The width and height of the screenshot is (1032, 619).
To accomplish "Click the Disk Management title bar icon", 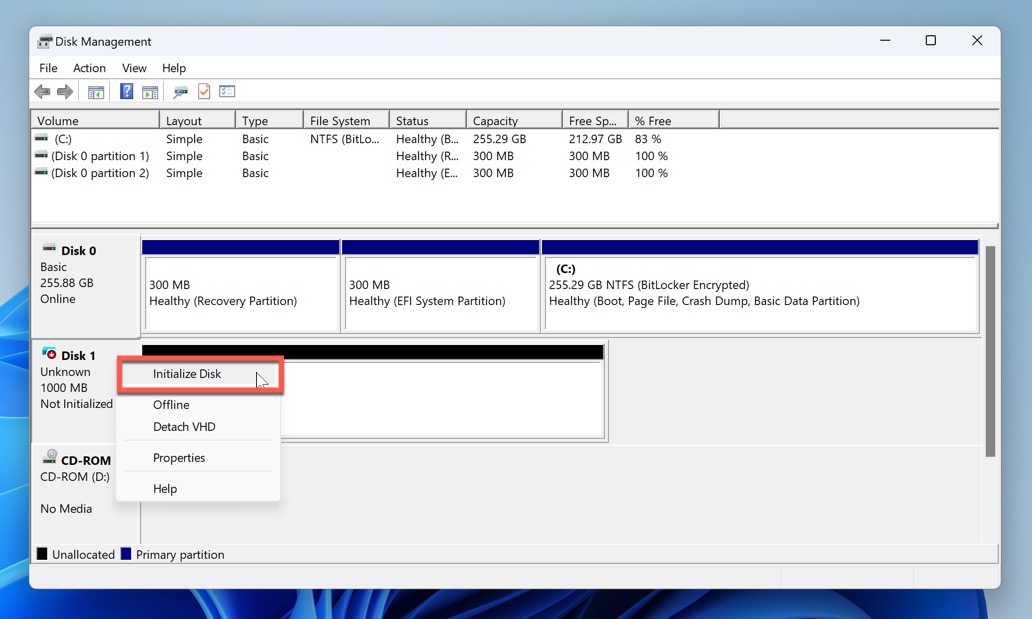I will click(43, 41).
